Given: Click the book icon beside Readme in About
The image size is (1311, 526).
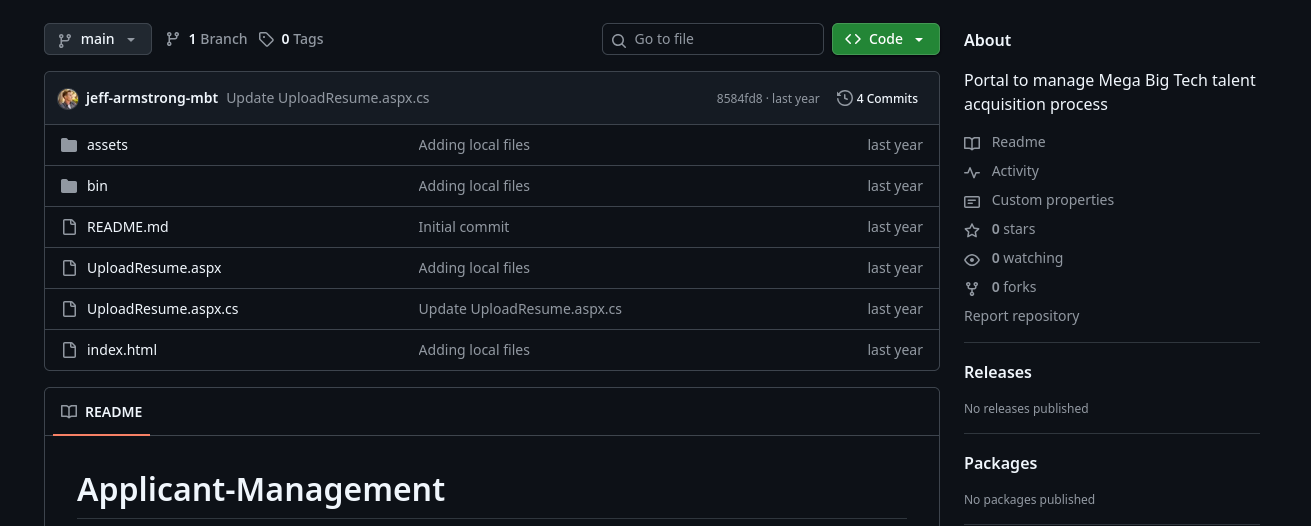Looking at the screenshot, I should click(972, 143).
